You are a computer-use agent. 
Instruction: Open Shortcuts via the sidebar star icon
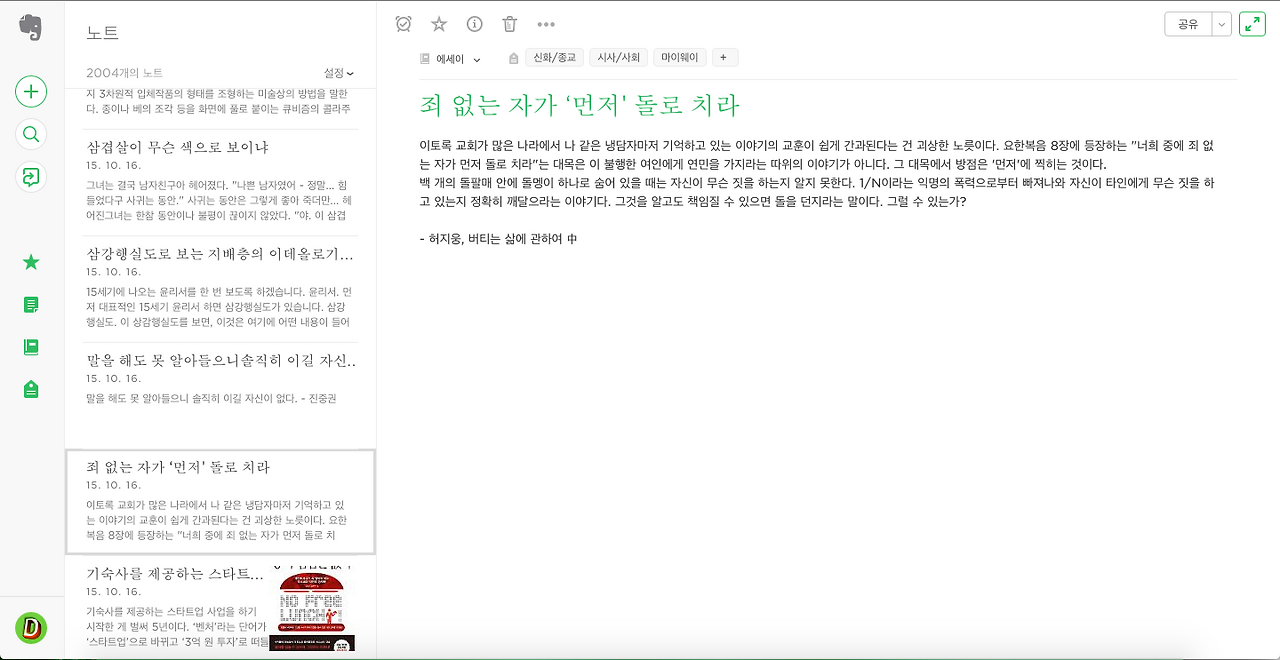(x=30, y=262)
